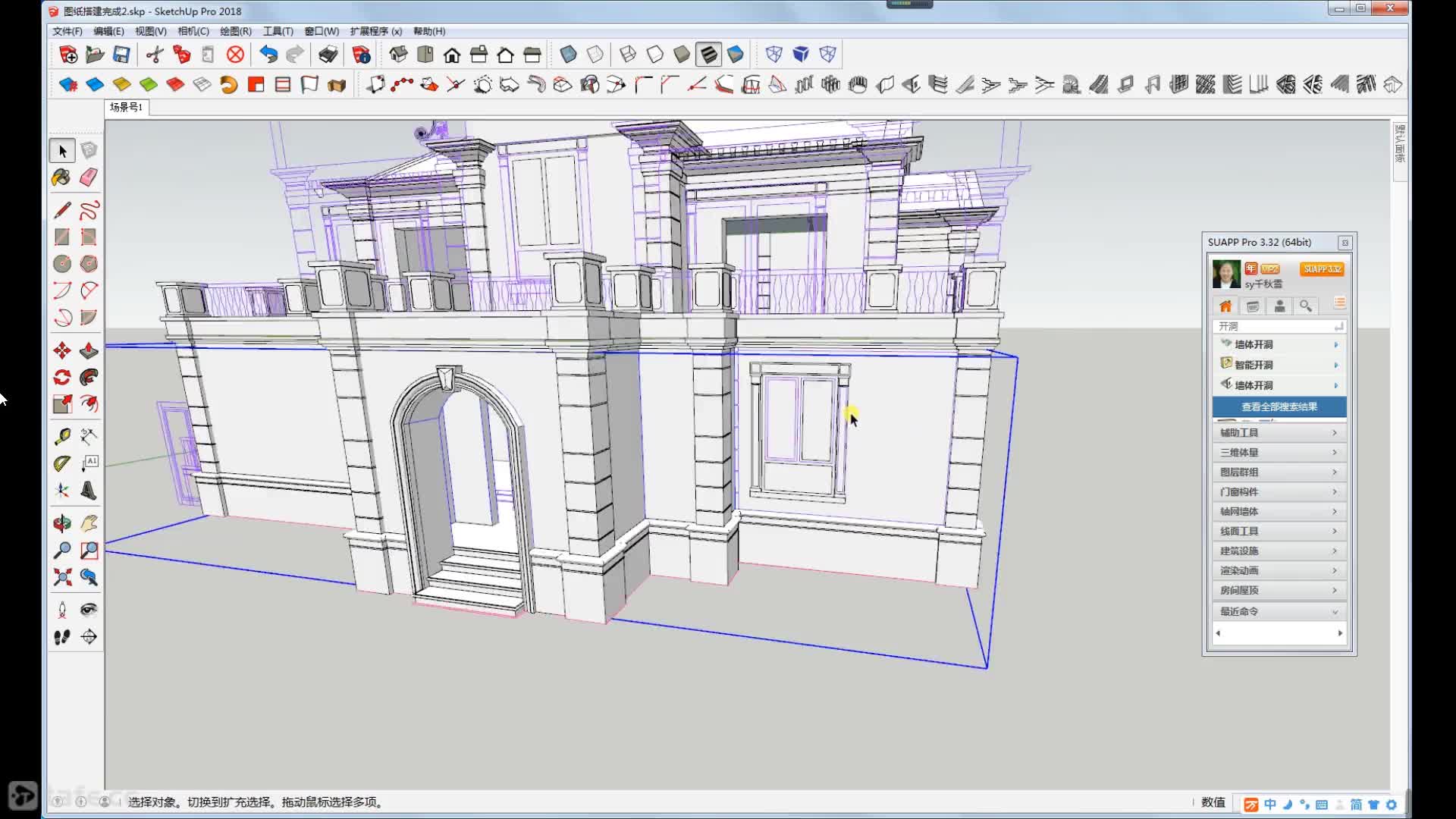The width and height of the screenshot is (1456, 819).
Task: Click the Undo arrow in toolbar
Action: [268, 55]
